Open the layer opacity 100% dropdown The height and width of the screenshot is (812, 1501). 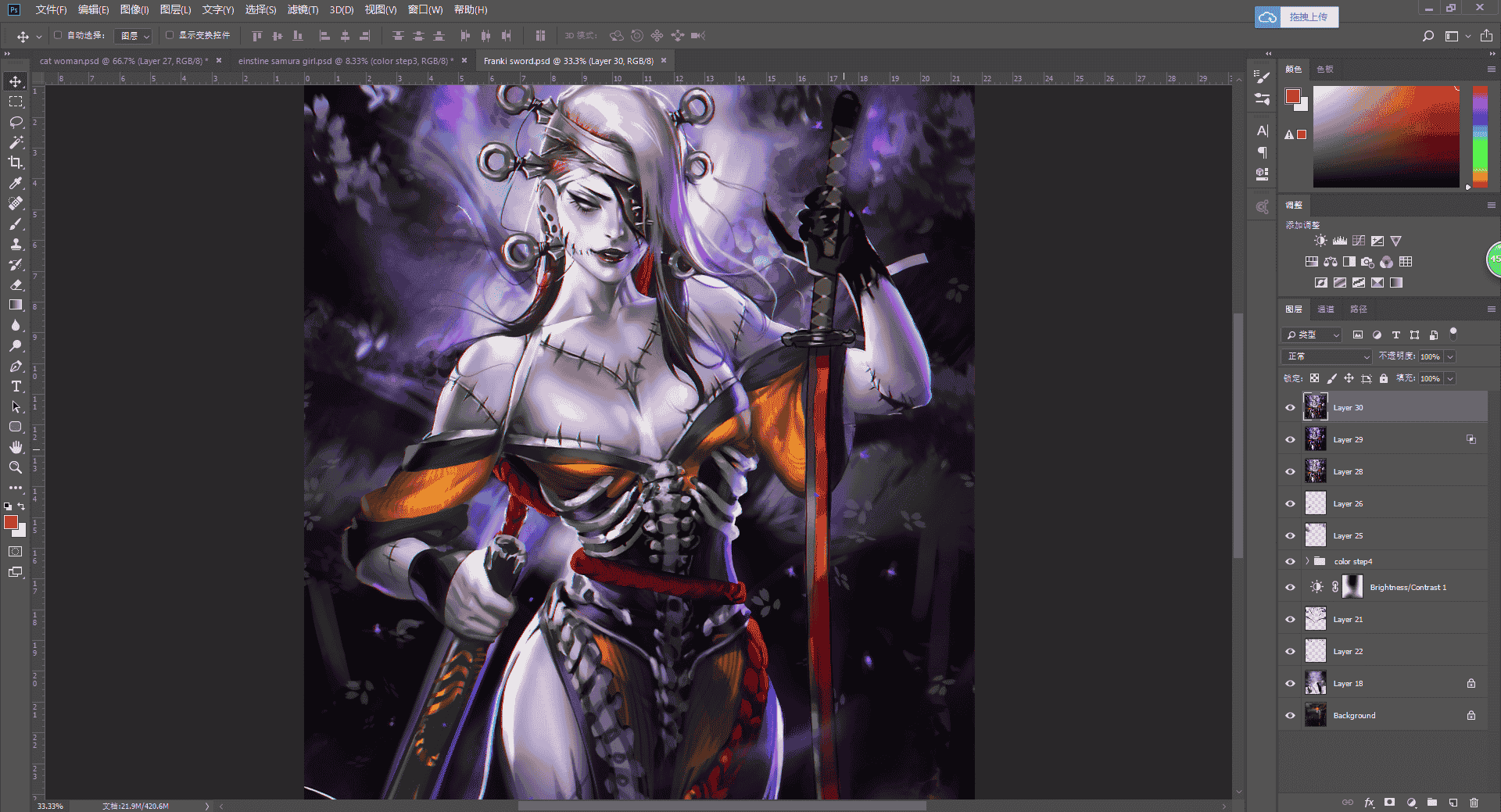coord(1450,356)
